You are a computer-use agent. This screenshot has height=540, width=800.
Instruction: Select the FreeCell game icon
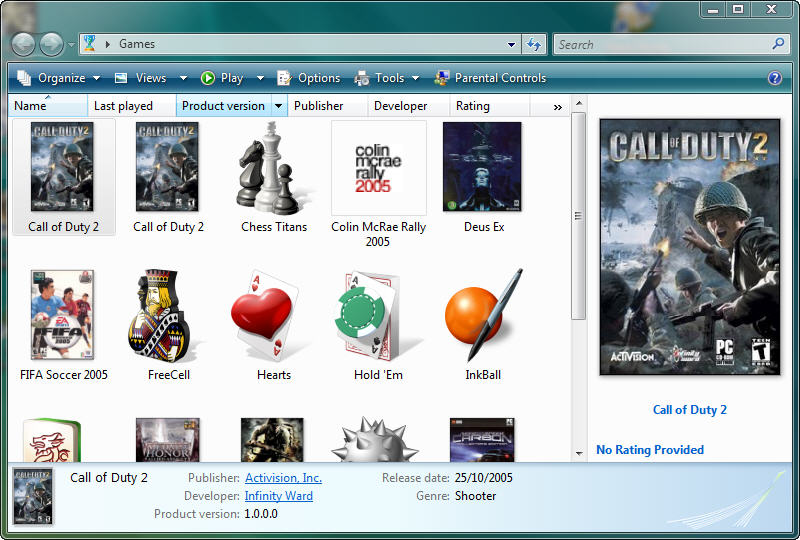(168, 315)
